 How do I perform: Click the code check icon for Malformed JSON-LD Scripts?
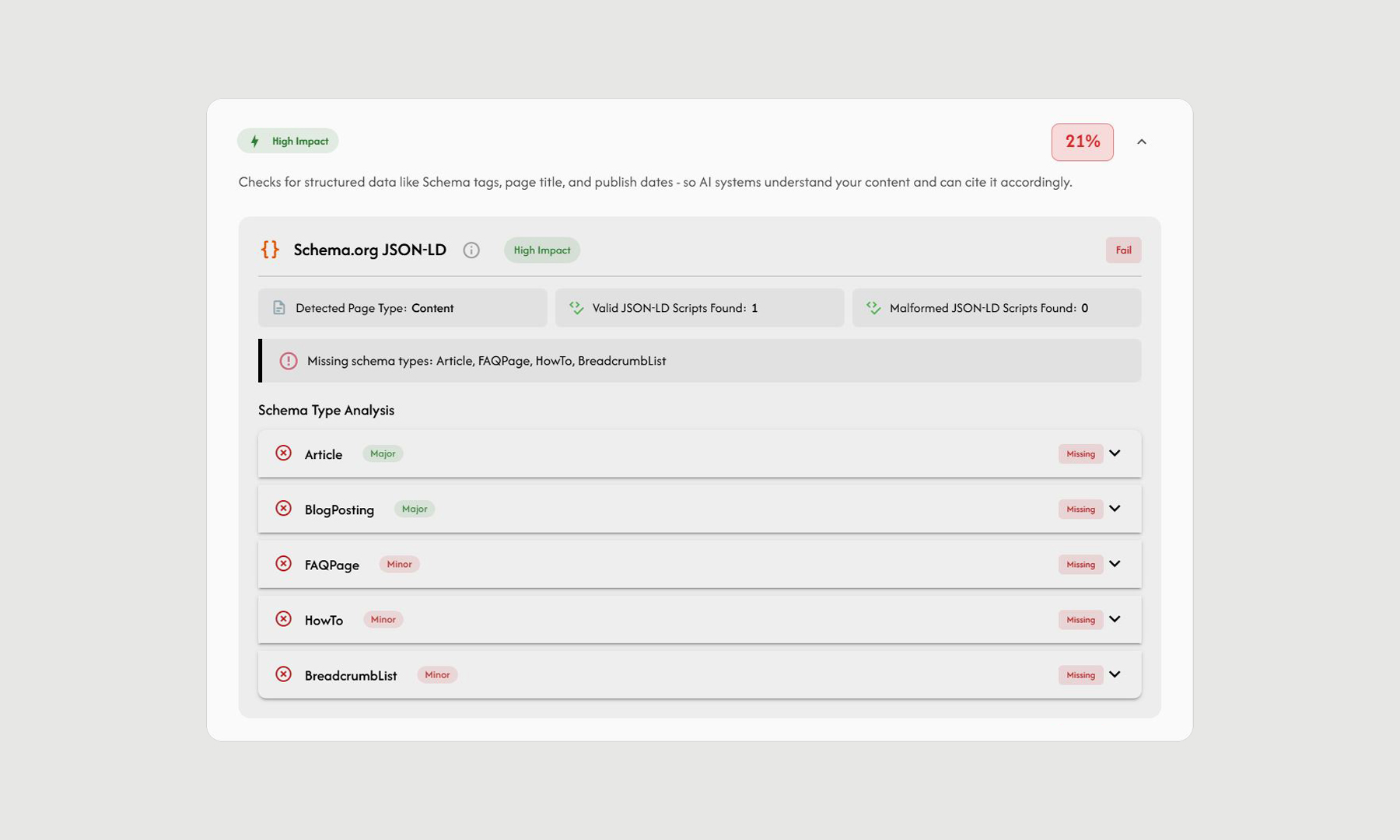873,308
